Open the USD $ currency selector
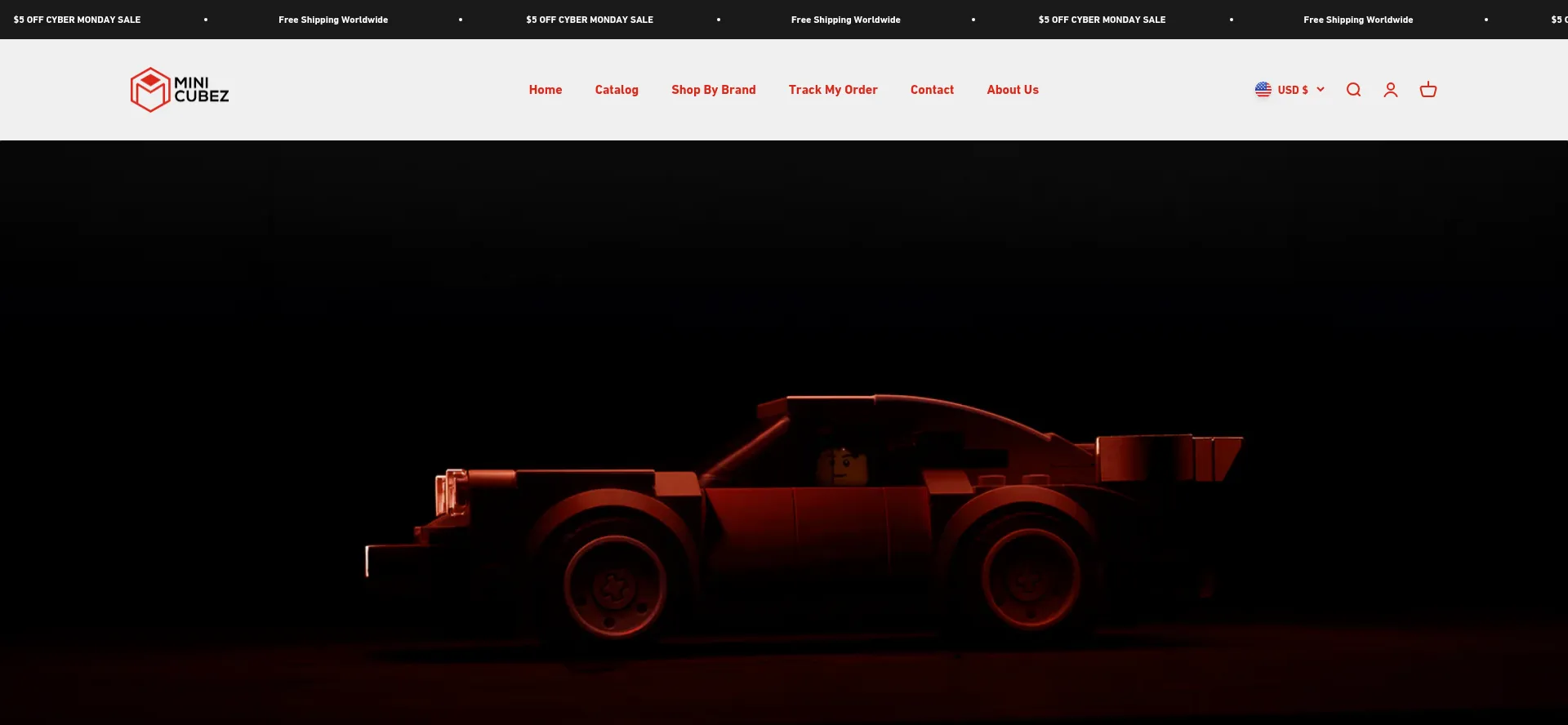This screenshot has width=1568, height=725. pos(1292,90)
